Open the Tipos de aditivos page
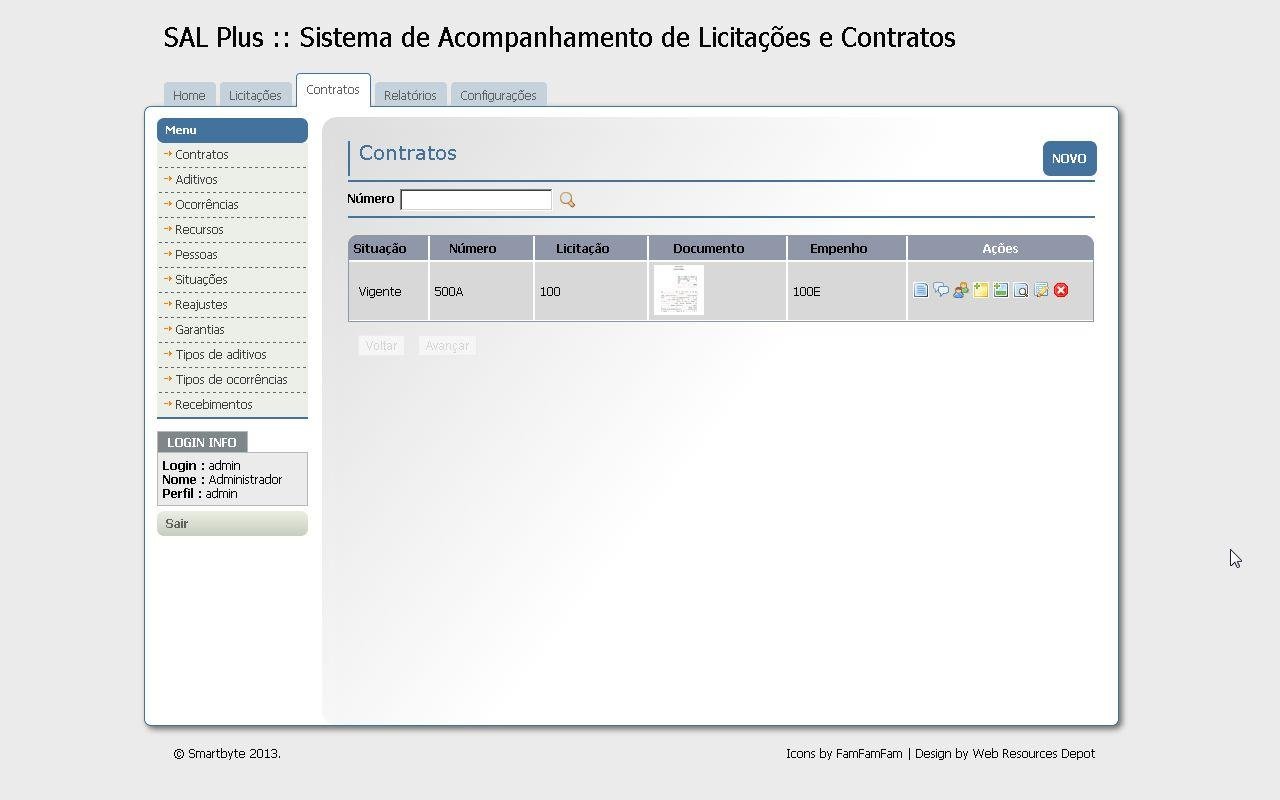Screen dimensions: 1280x800 click(220, 354)
